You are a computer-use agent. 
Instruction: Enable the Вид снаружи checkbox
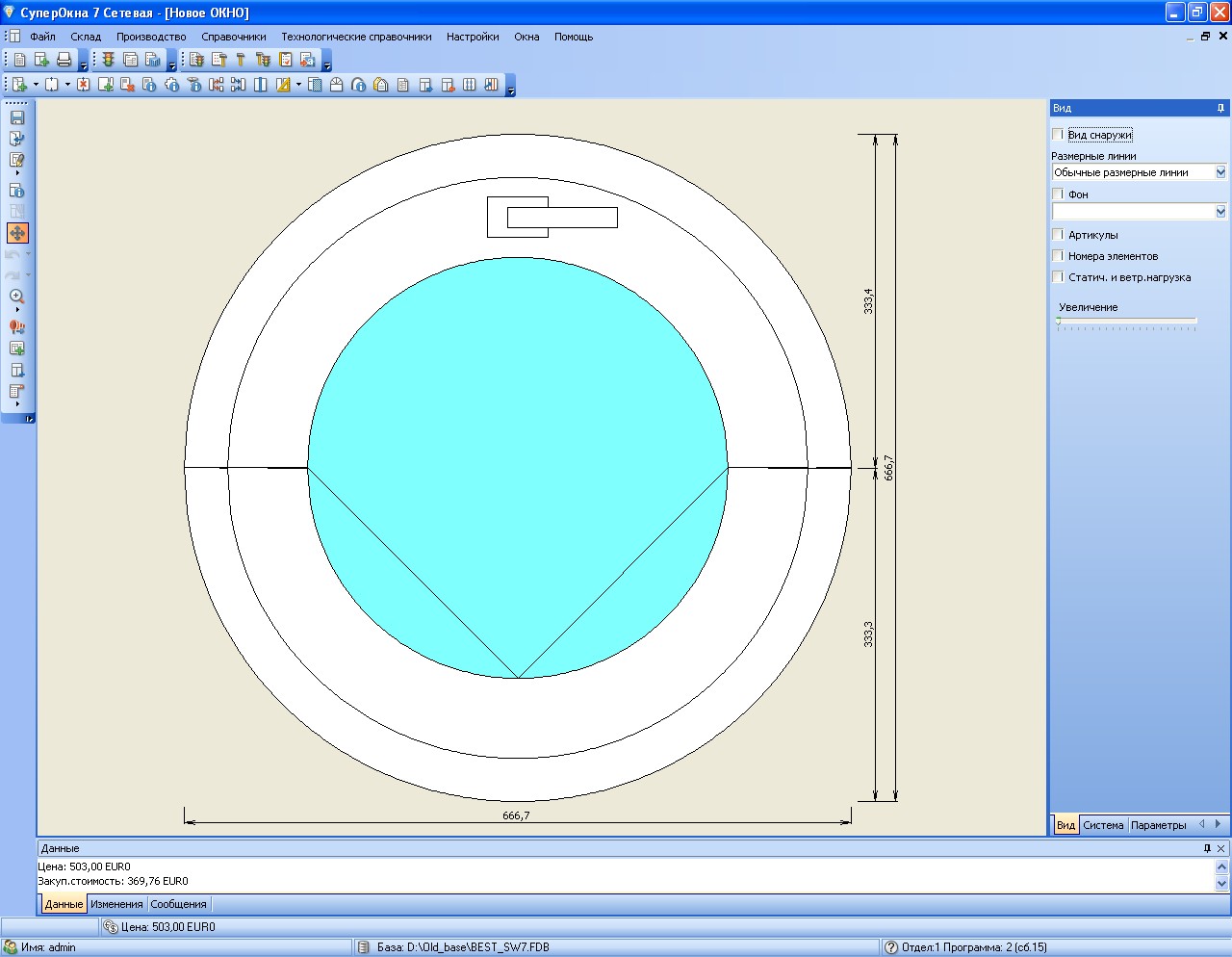(1058, 135)
